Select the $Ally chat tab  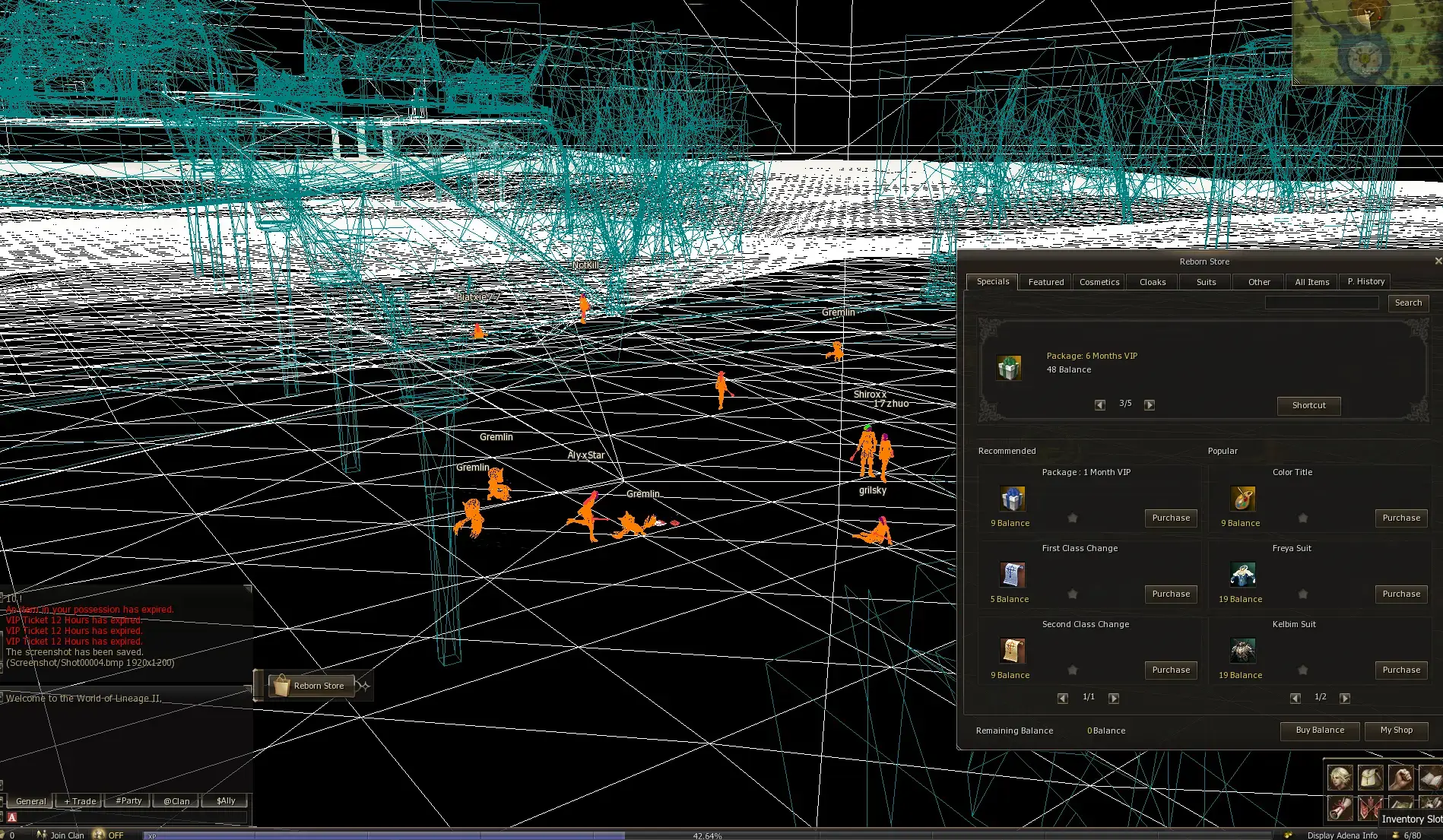click(225, 801)
